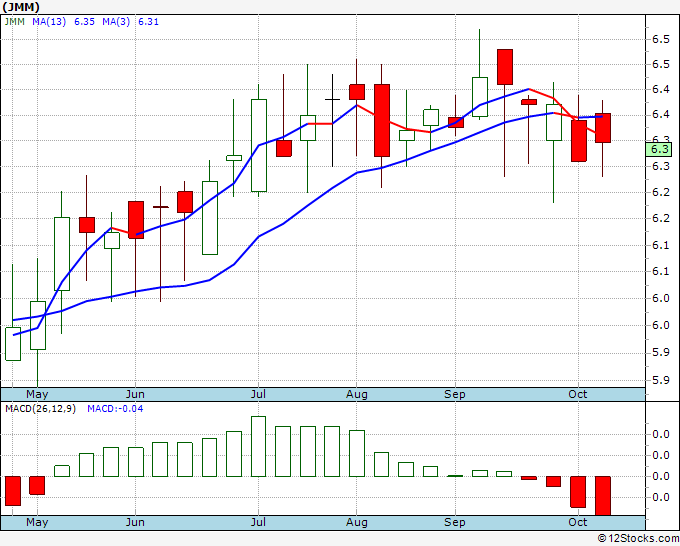The image size is (680, 546).
Task: Click the Aug label on price timeline
Action: coord(356,394)
